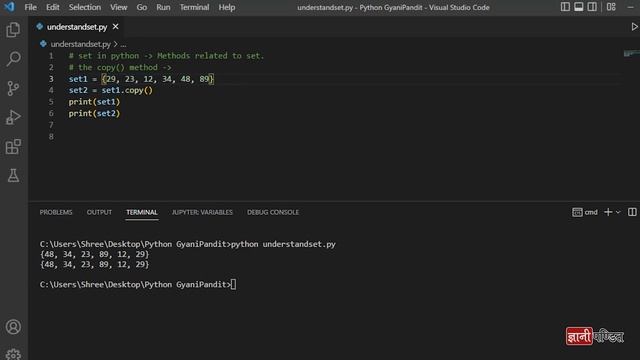The width and height of the screenshot is (640, 360).
Task: Click the first comment line about sets
Action: [x=167, y=56]
